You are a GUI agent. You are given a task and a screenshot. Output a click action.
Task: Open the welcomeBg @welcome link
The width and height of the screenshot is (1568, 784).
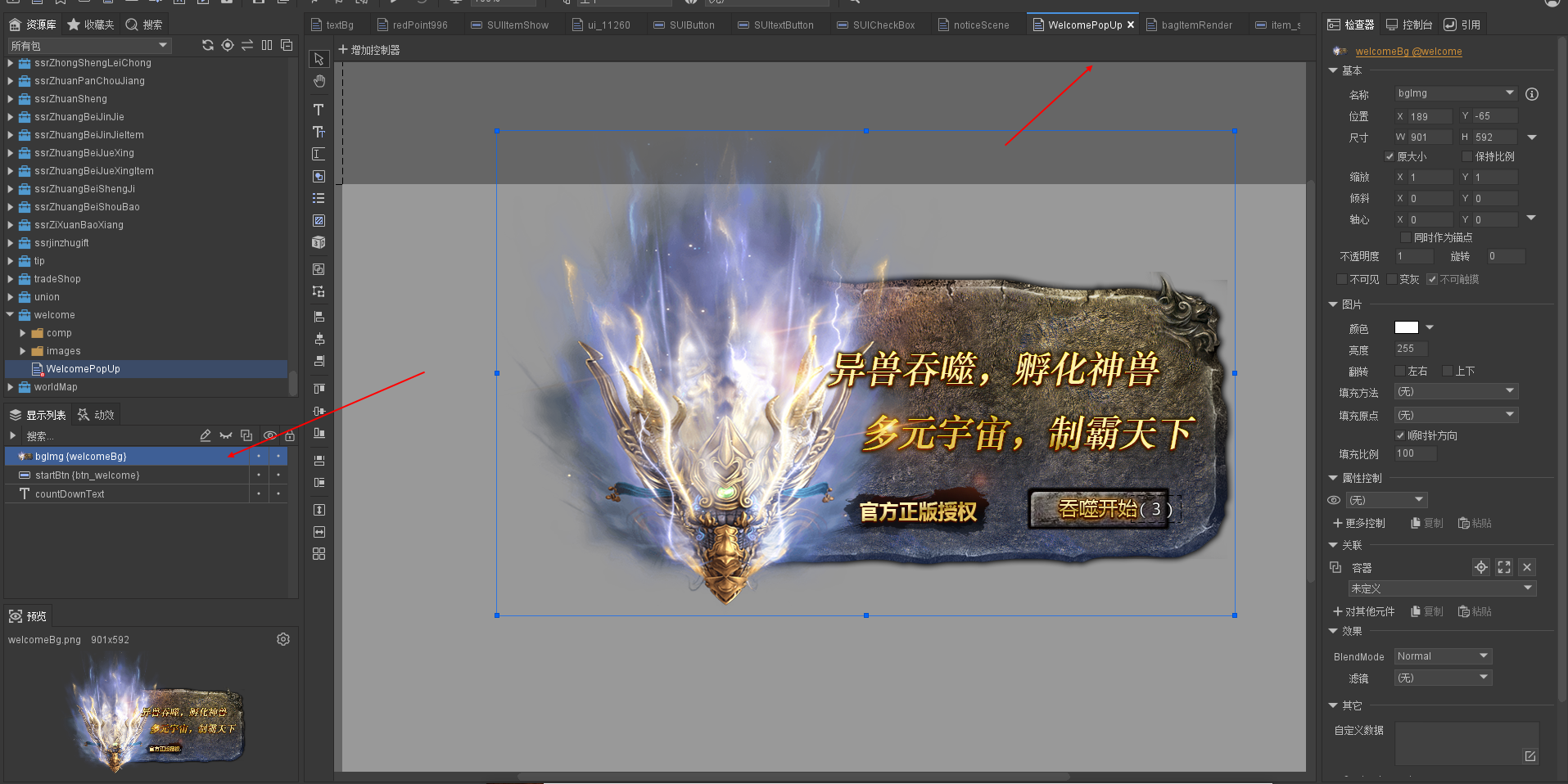(1408, 52)
